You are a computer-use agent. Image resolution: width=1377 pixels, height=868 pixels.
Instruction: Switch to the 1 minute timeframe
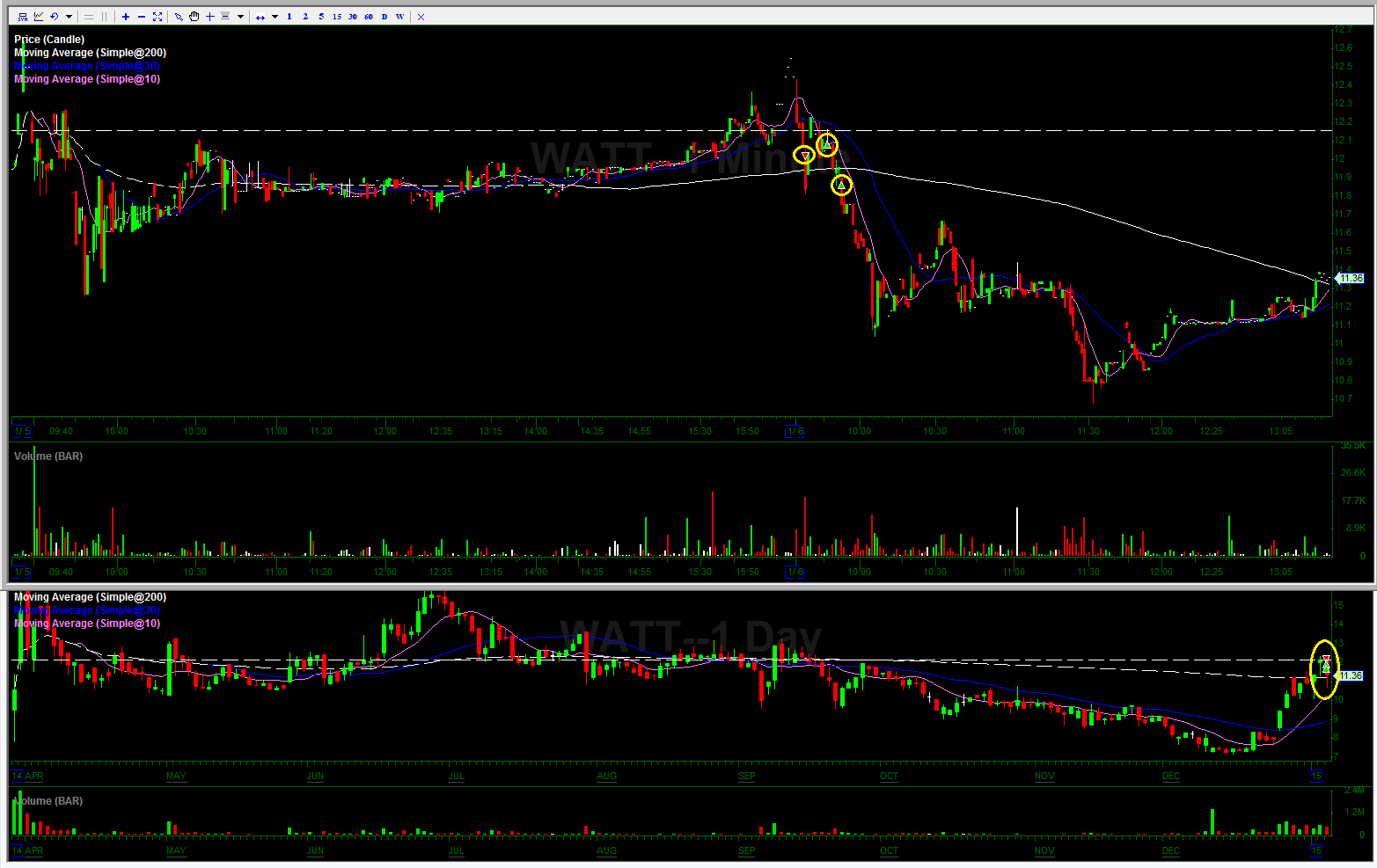click(289, 17)
